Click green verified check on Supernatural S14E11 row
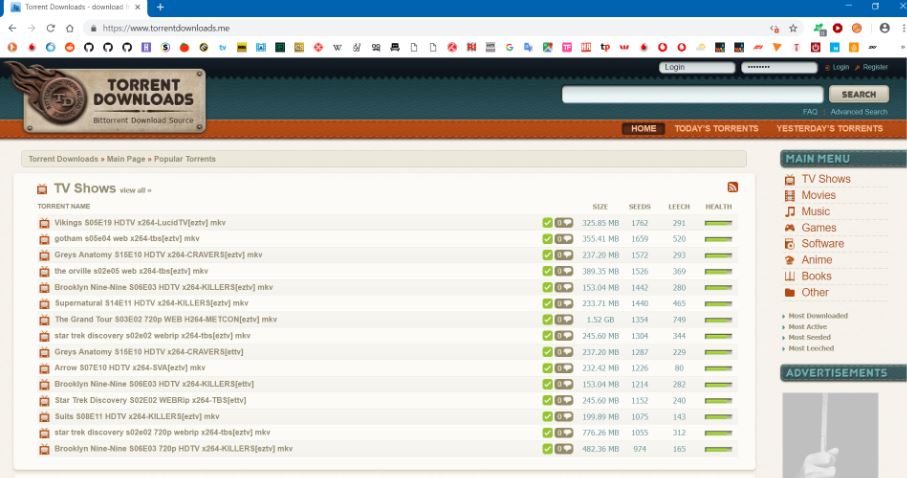The width and height of the screenshot is (907, 478). coord(547,303)
